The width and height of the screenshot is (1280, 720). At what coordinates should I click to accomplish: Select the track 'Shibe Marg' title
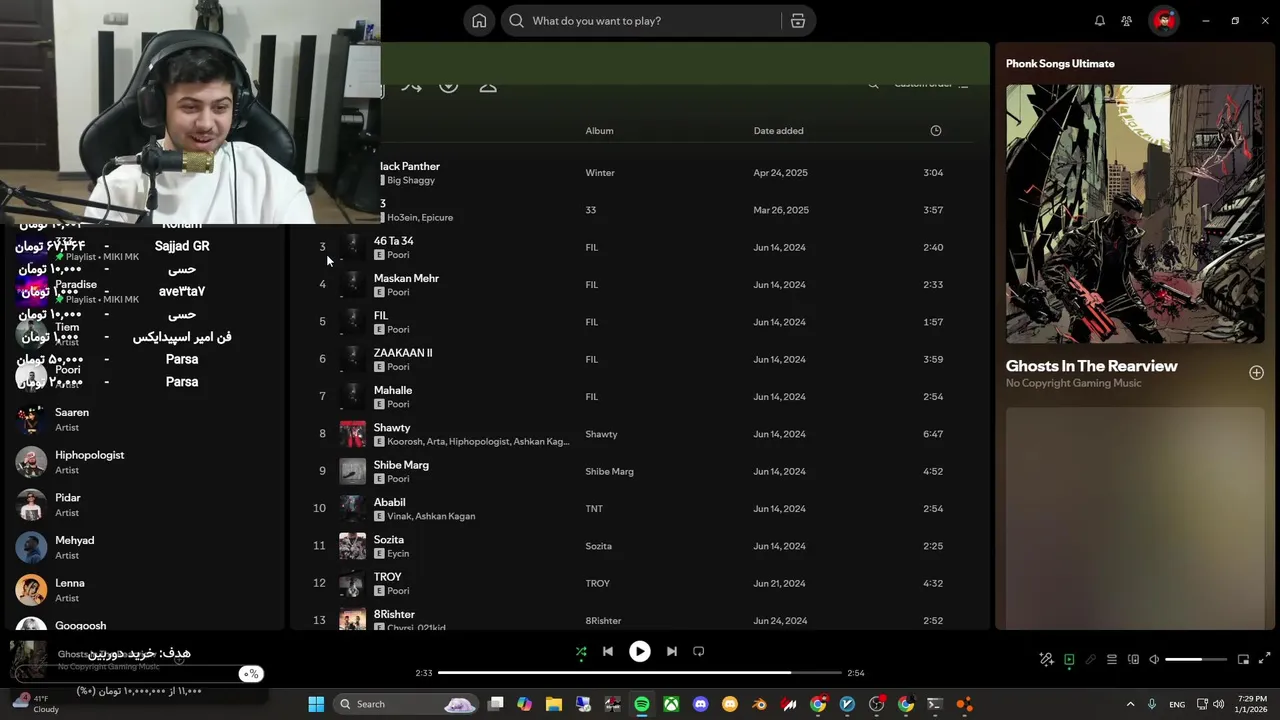coord(401,465)
